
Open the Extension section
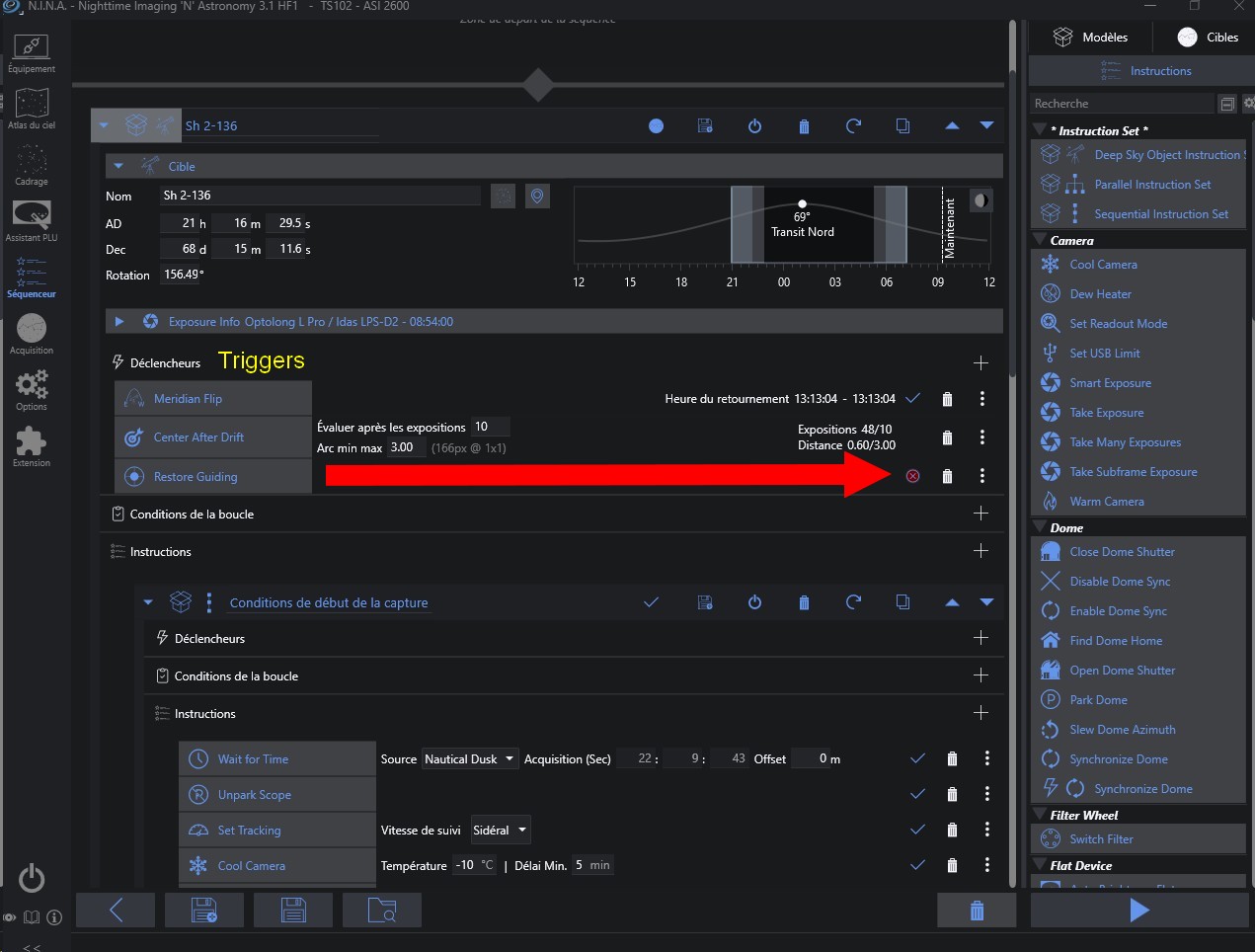click(x=32, y=447)
